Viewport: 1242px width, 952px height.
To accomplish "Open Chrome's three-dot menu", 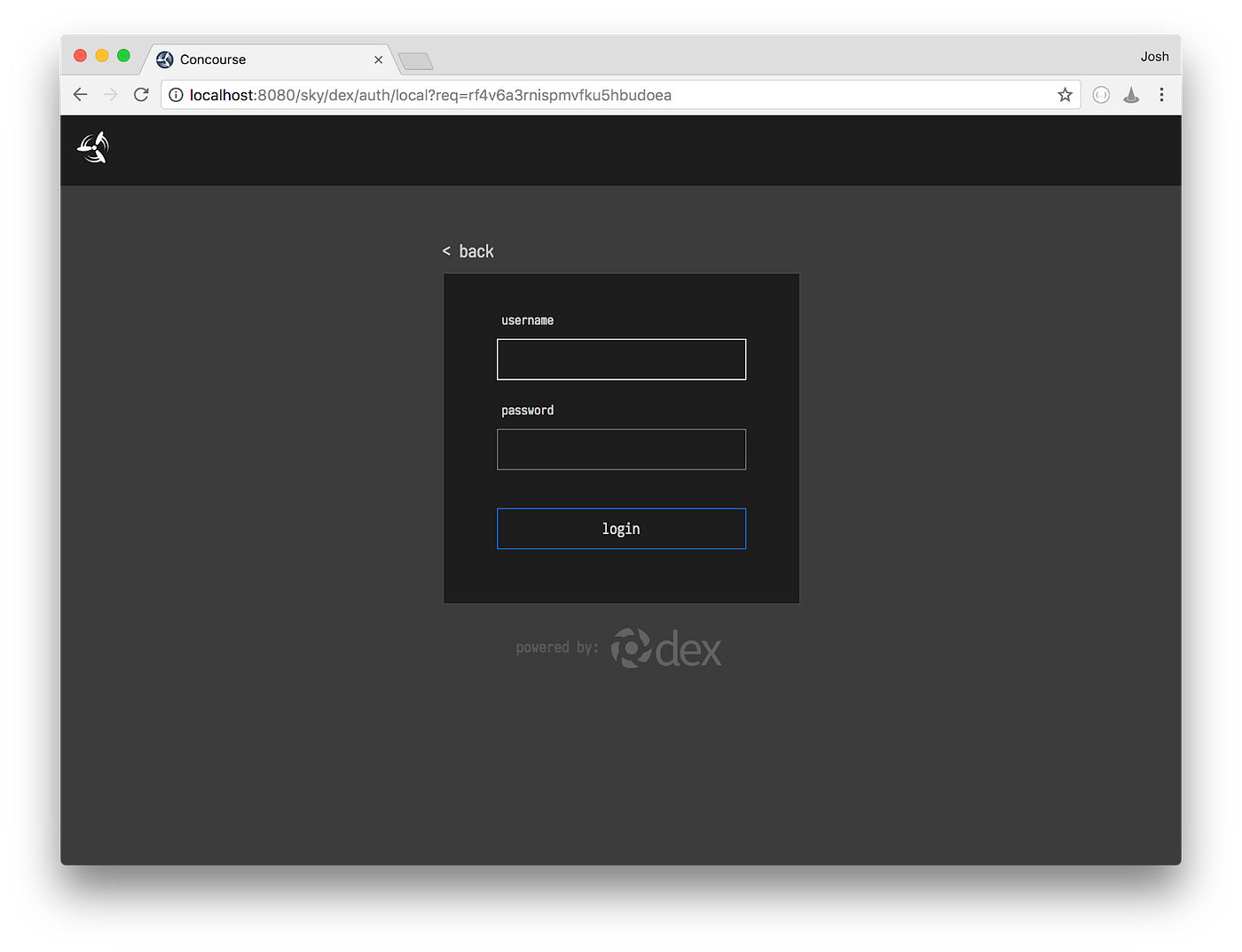I will [x=1161, y=95].
